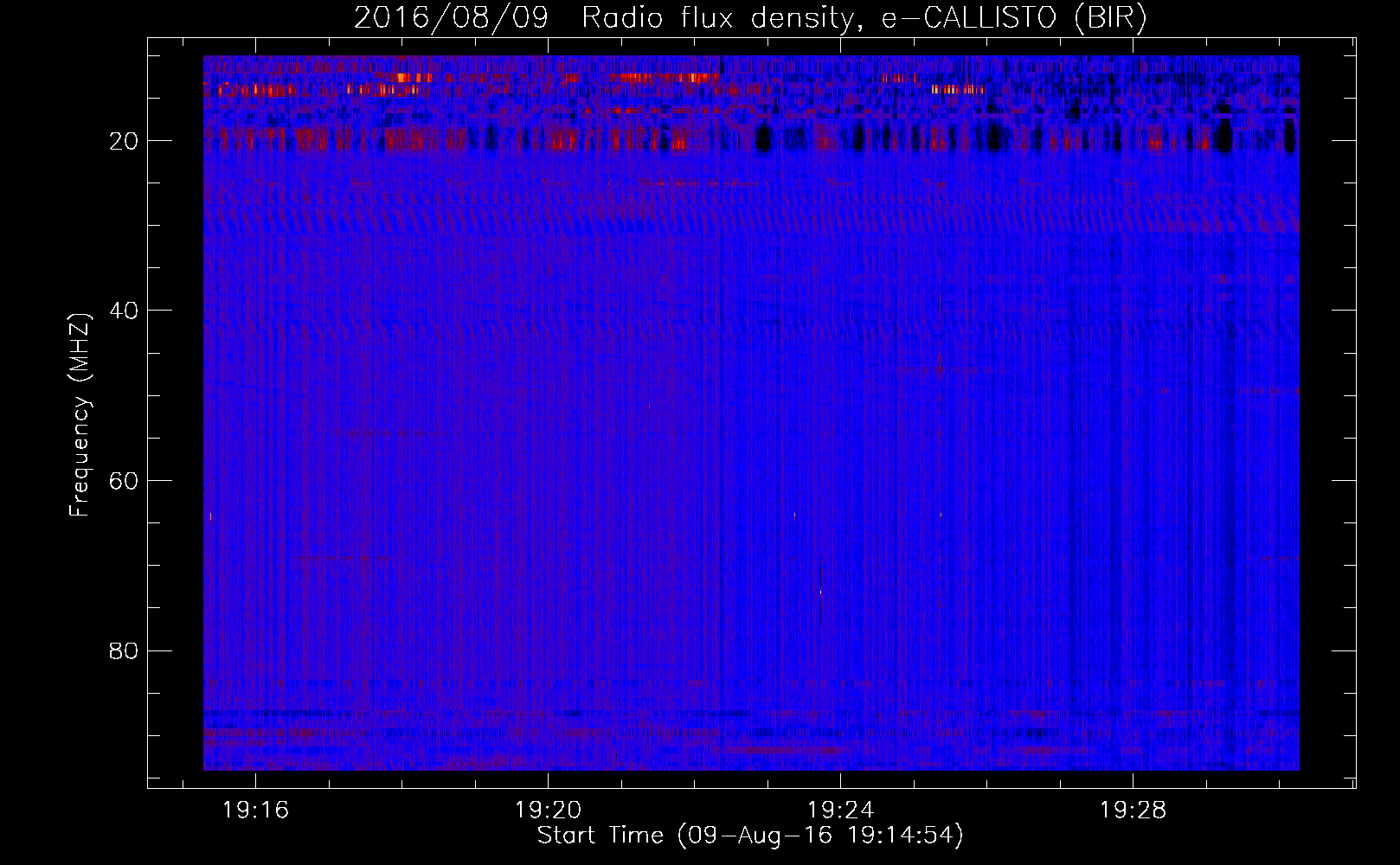Click the 20 MHz frequency tick label
This screenshot has width=1400, height=865.
[125, 141]
